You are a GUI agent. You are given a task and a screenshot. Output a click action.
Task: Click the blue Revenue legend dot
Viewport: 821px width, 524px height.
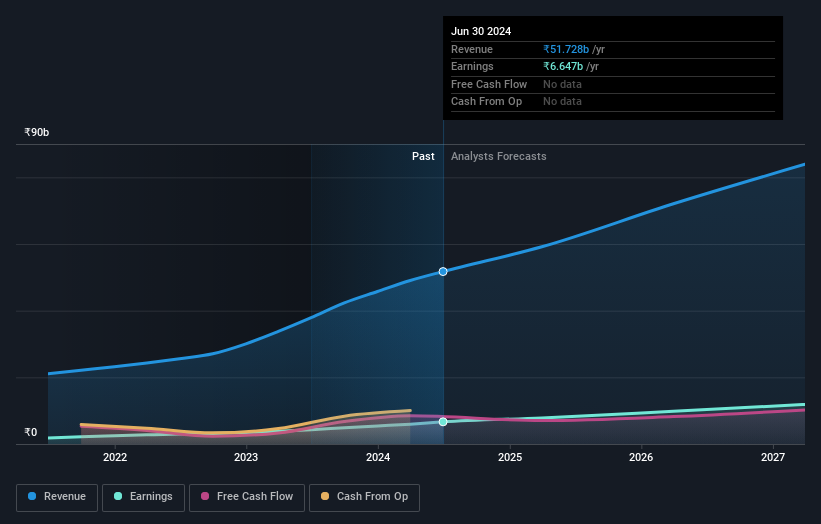point(32,496)
